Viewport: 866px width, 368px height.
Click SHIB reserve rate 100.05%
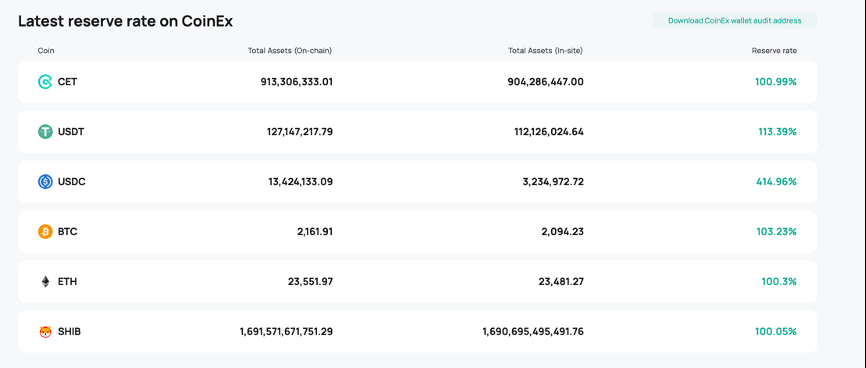776,332
